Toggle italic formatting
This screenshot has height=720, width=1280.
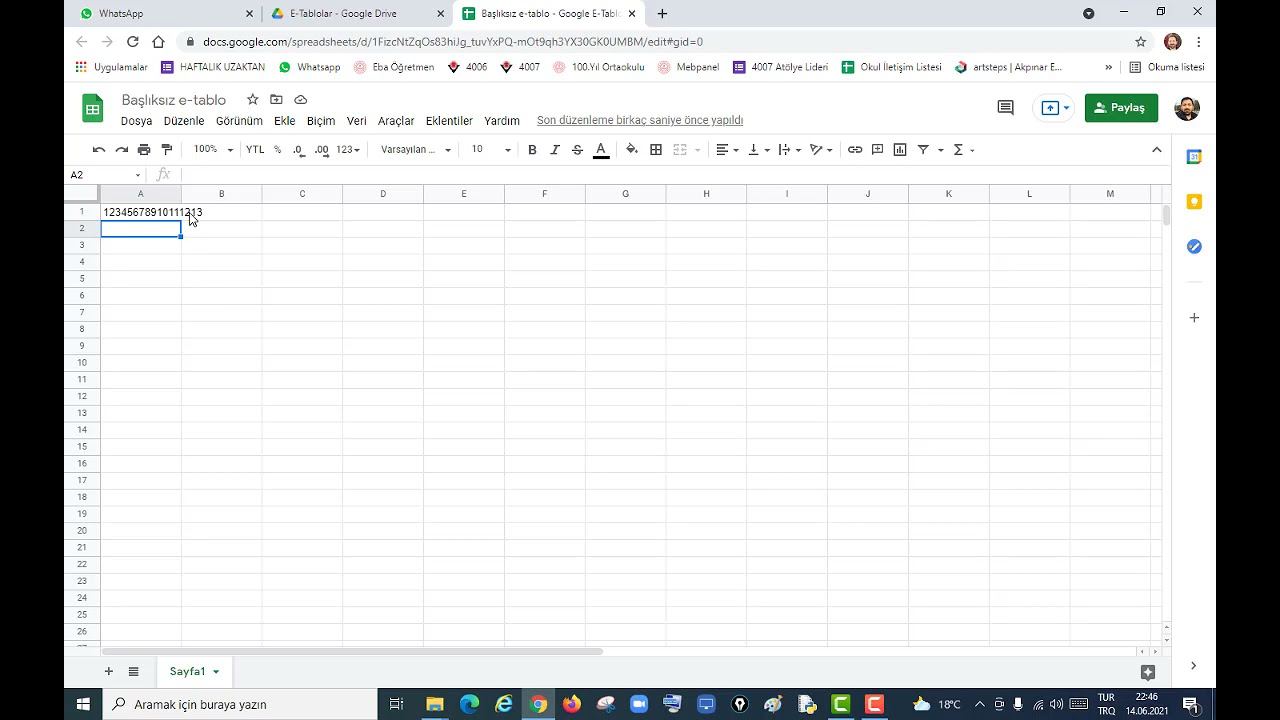(x=555, y=150)
